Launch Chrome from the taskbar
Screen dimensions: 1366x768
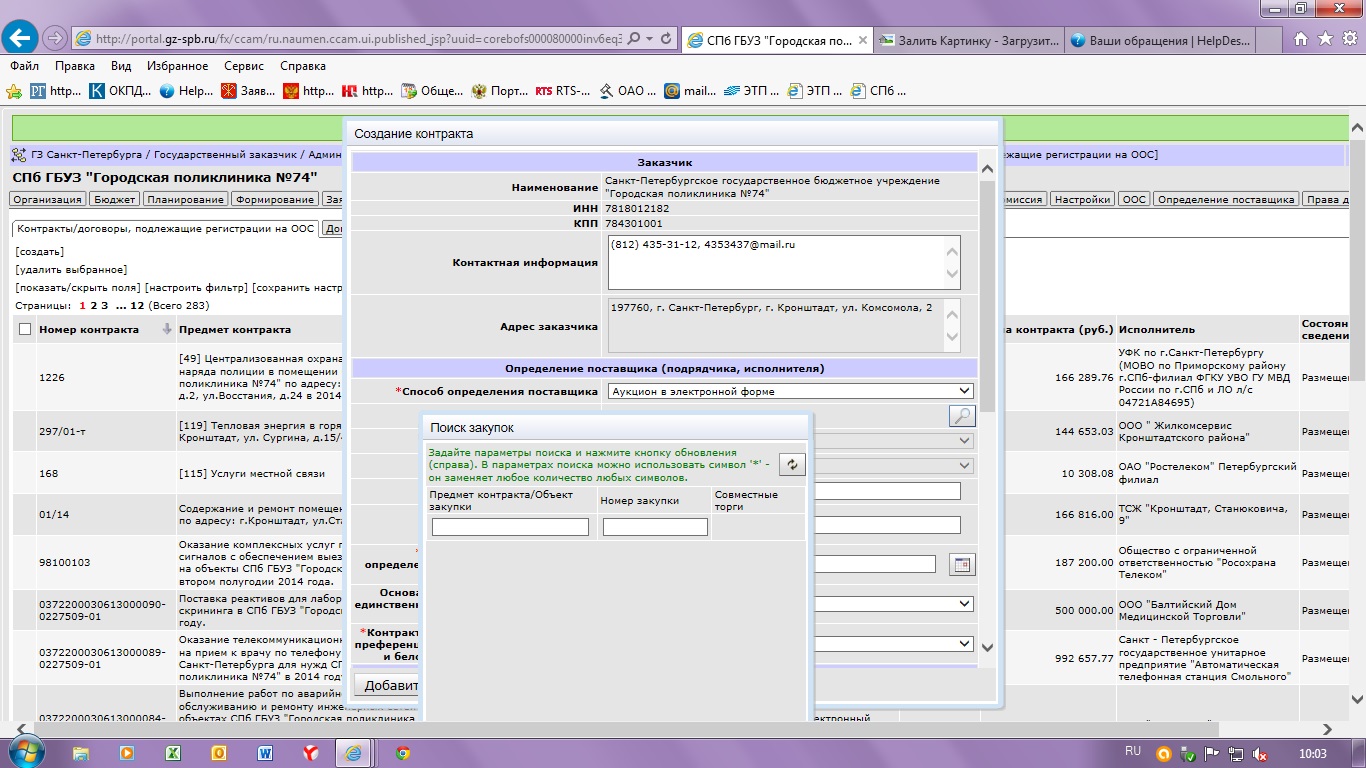pyautogui.click(x=402, y=753)
